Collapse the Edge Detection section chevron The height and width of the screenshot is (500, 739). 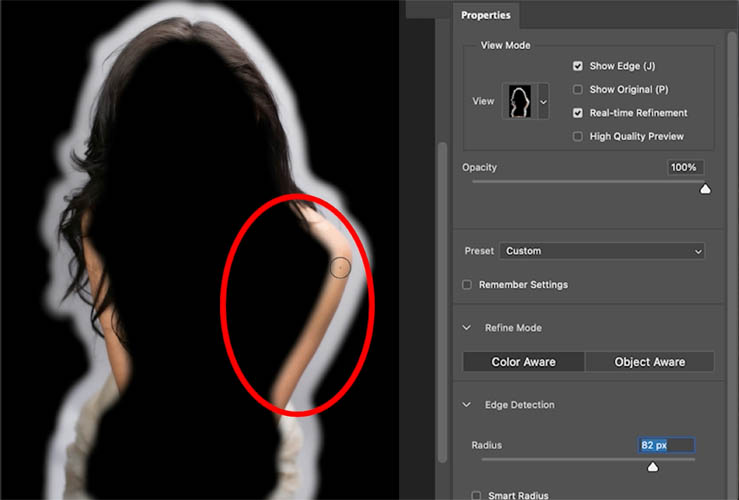pyautogui.click(x=467, y=404)
